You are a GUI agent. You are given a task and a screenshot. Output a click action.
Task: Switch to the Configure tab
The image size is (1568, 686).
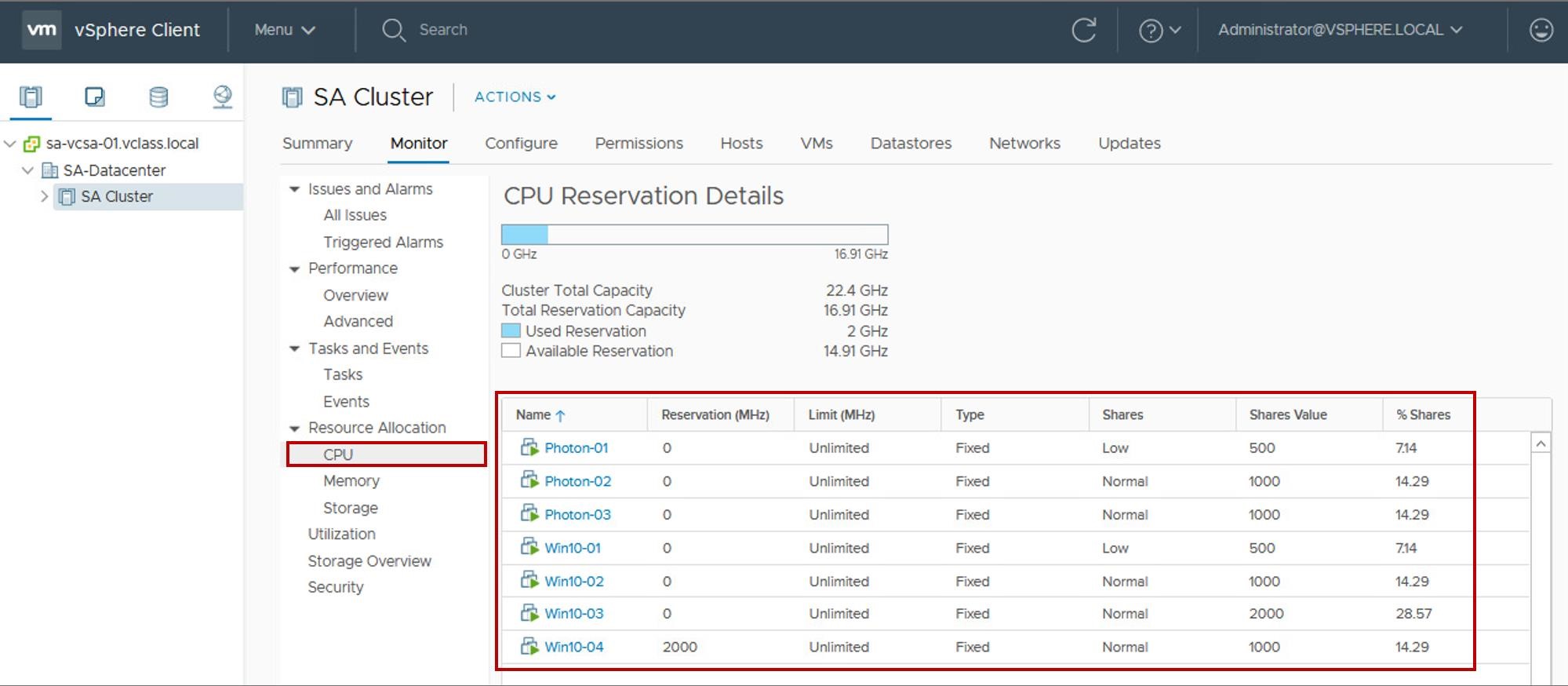coord(521,143)
